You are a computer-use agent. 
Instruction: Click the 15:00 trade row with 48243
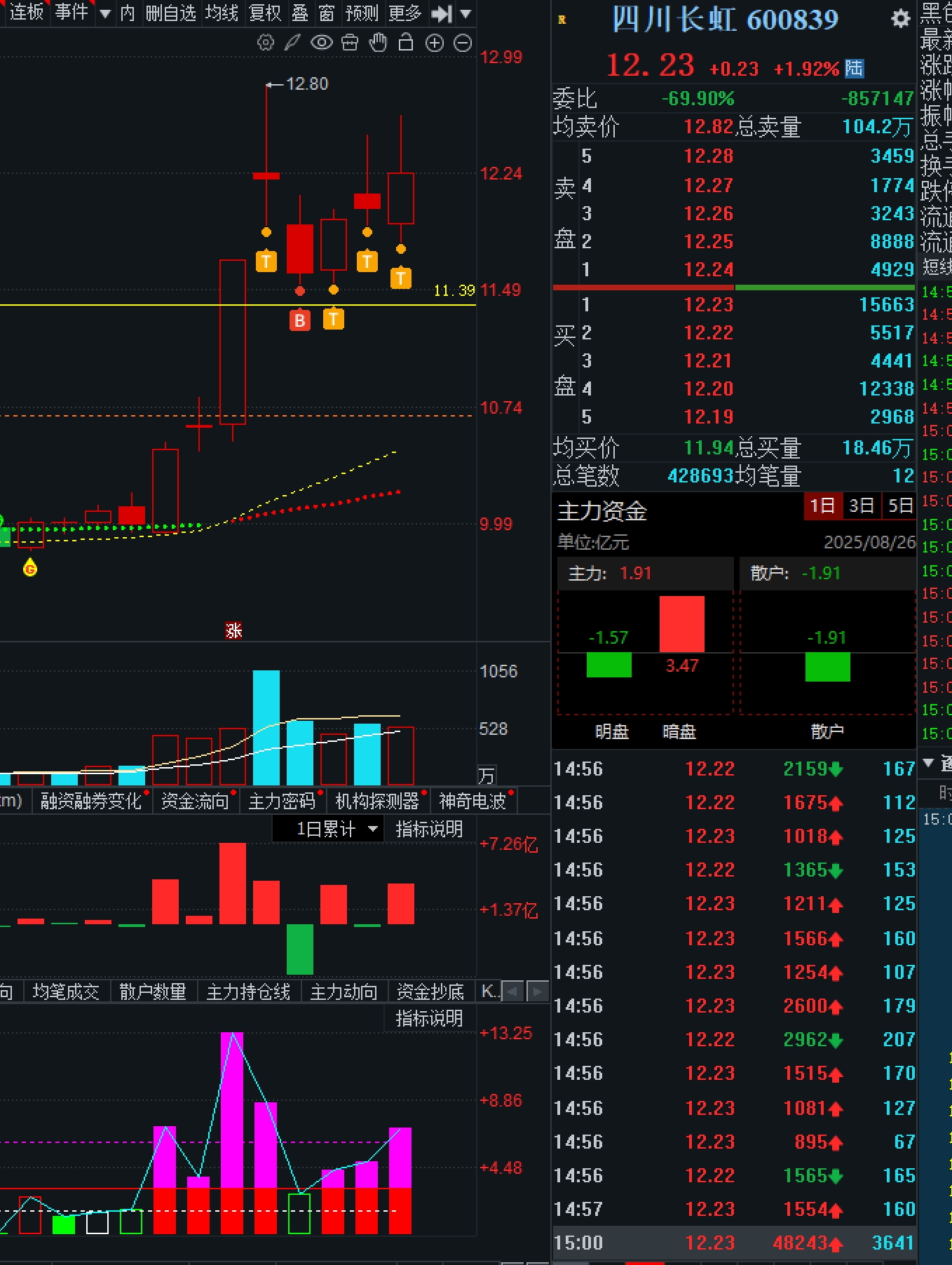[734, 1243]
